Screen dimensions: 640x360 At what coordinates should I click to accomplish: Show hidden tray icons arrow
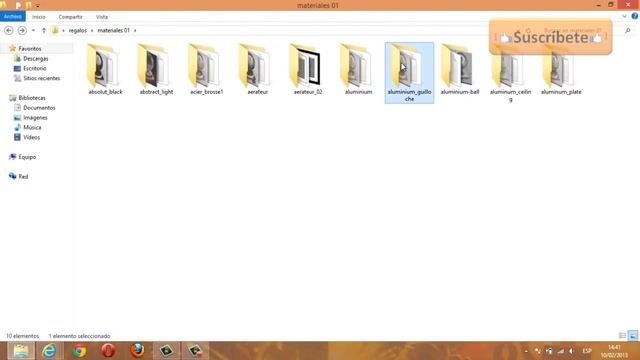(x=526, y=351)
